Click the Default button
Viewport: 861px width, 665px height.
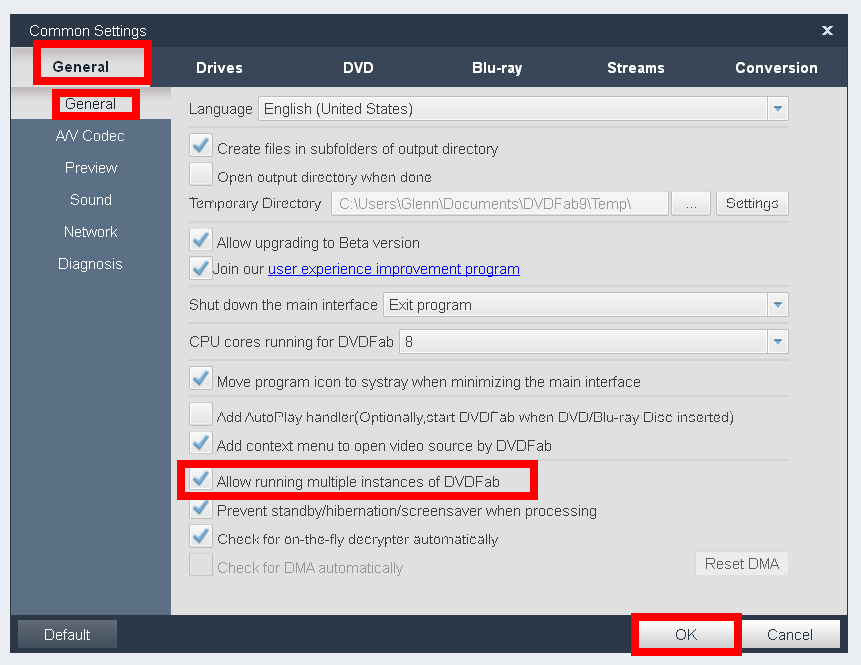pyautogui.click(x=67, y=635)
